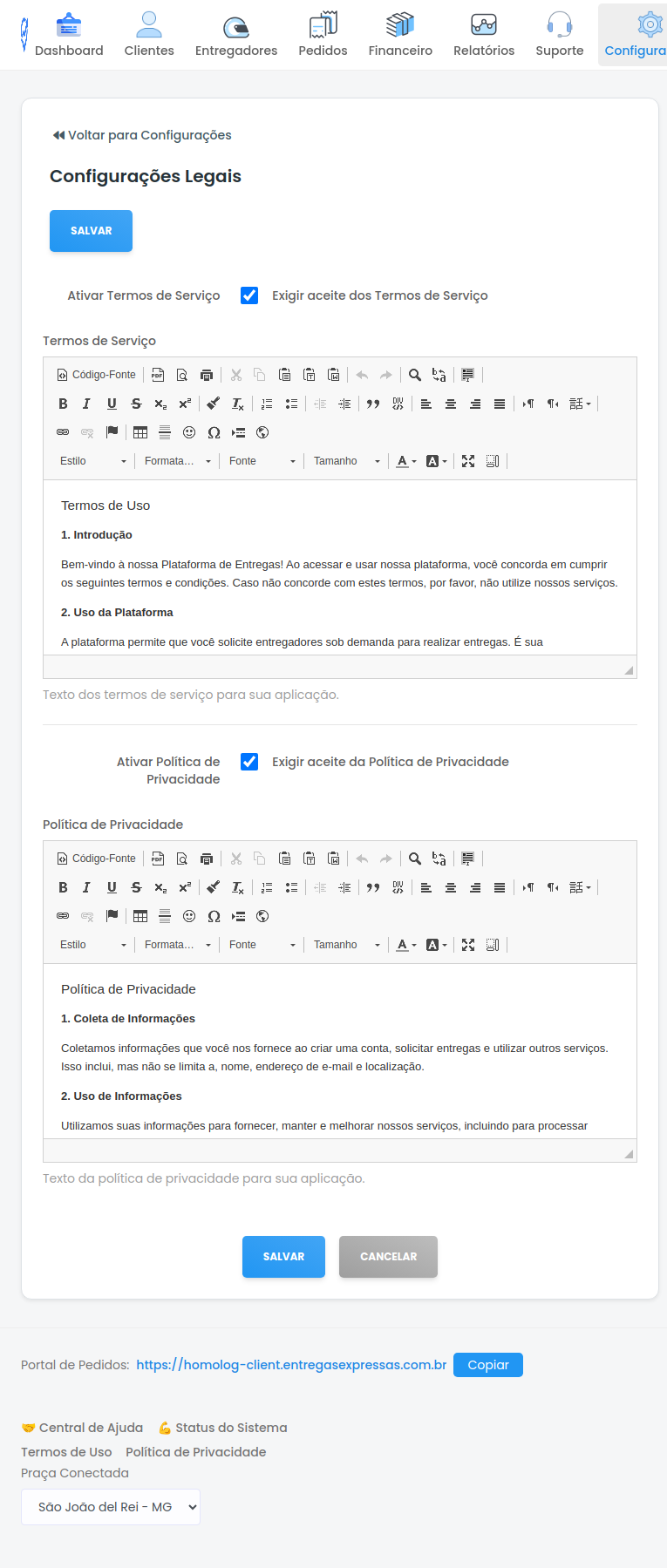Toggle Bold in Termos de Serviço editor
Viewport: 667px width, 1568px height.
tap(63, 404)
